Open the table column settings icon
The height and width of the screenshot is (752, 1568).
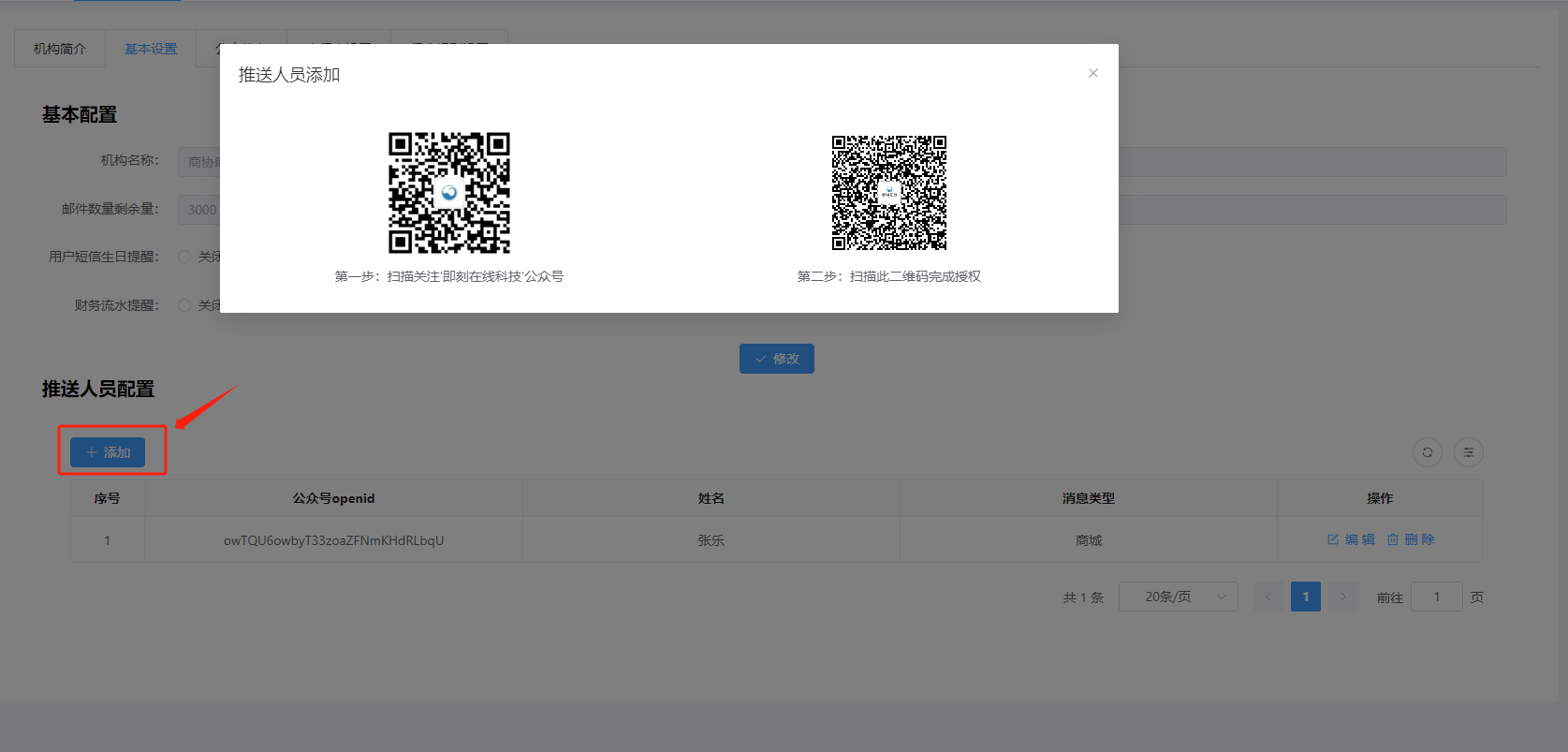[1468, 452]
